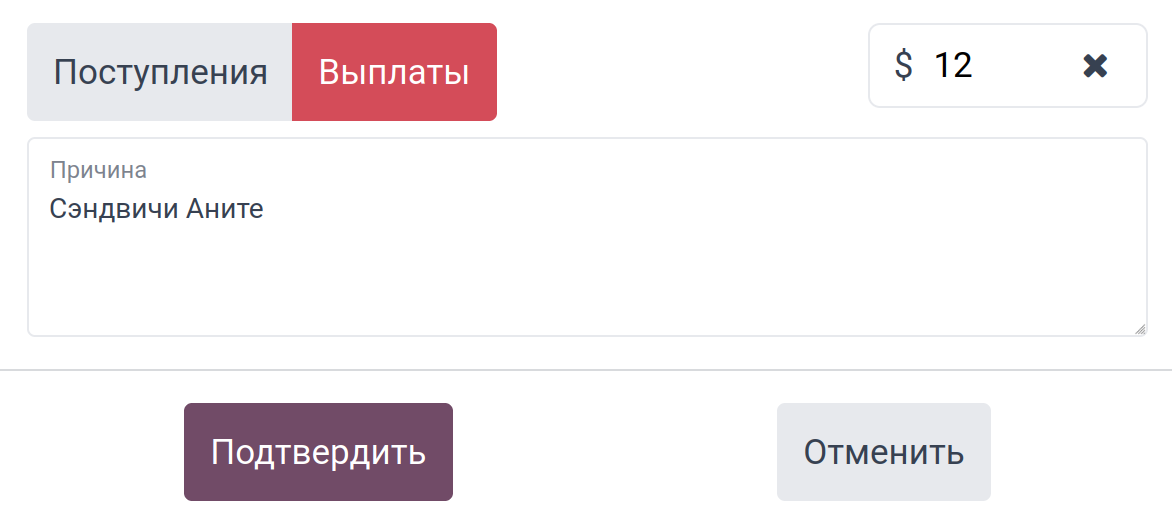
Task: Click the dollar currency symbol
Action: 903,66
